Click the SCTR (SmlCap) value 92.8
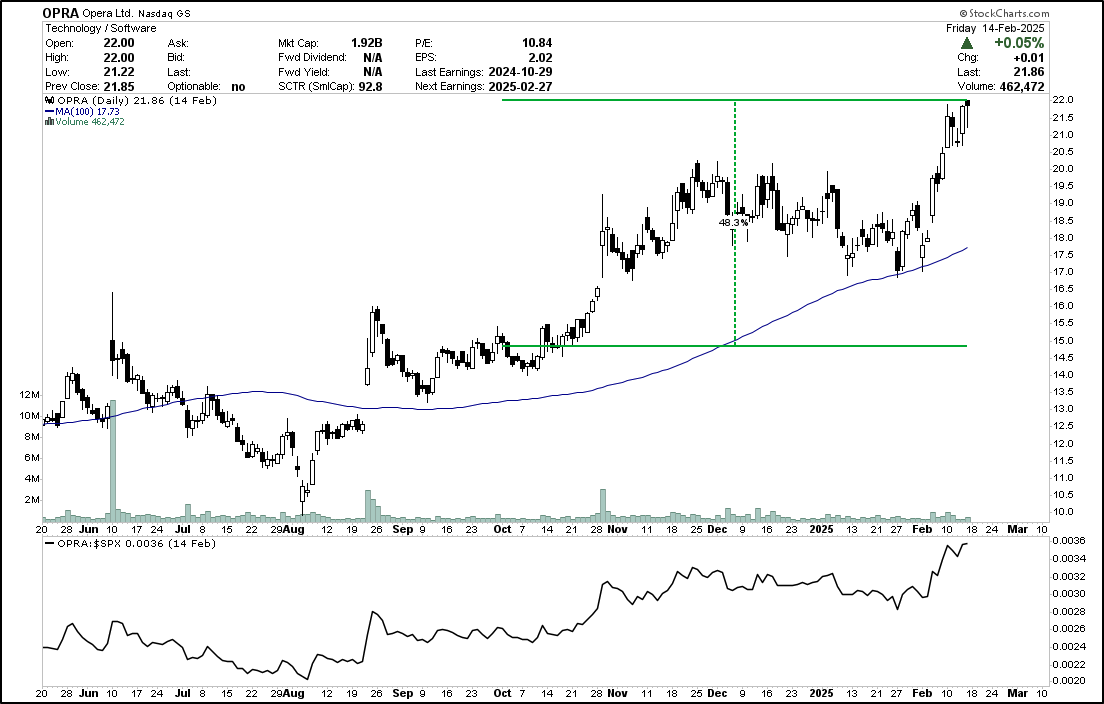This screenshot has width=1104, height=704. (370, 87)
